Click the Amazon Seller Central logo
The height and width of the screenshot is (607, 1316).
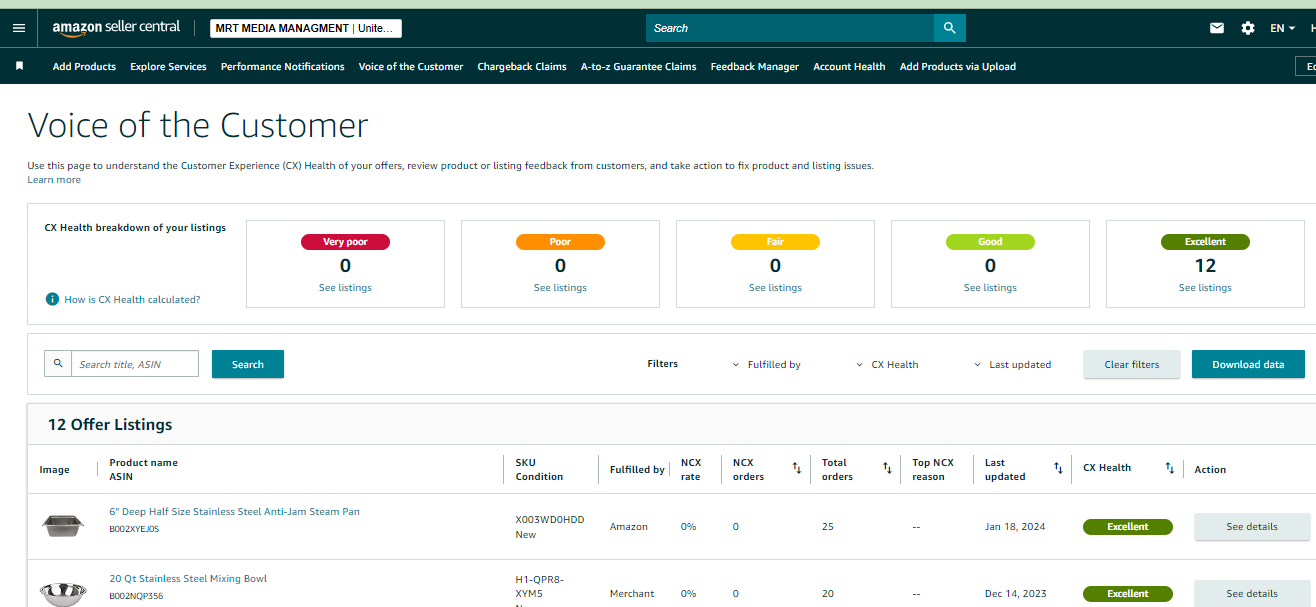click(x=116, y=28)
